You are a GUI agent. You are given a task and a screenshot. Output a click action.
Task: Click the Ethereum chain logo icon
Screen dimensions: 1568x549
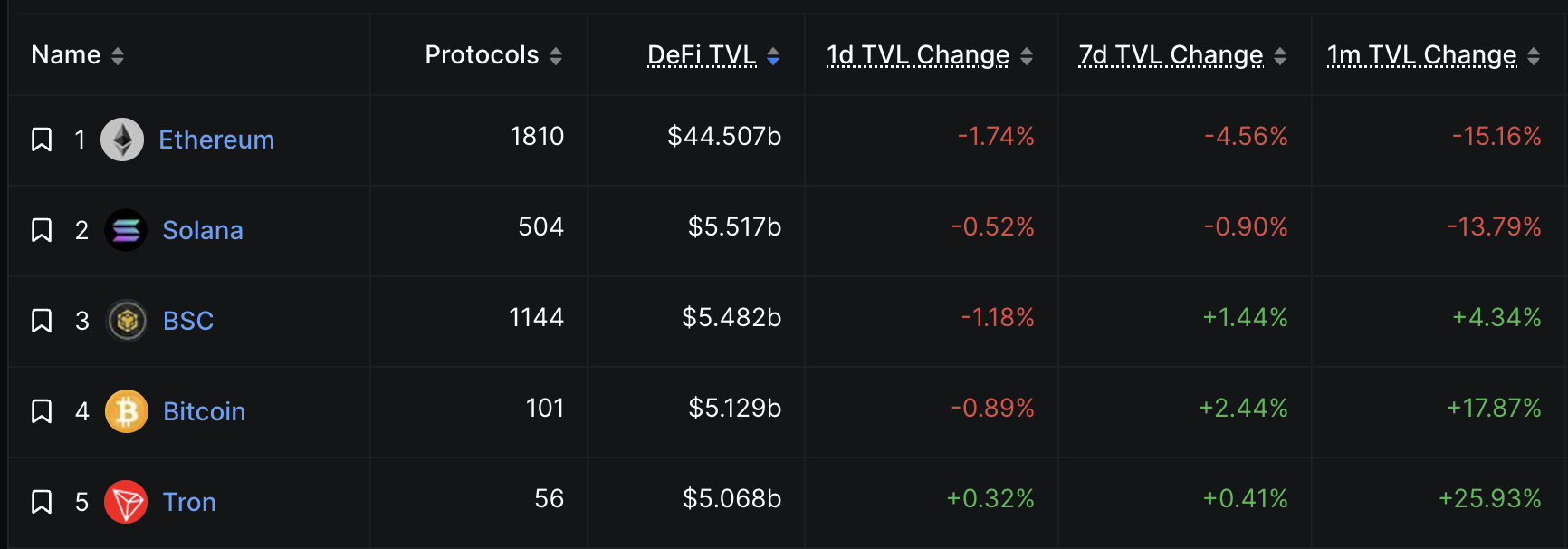(x=122, y=140)
